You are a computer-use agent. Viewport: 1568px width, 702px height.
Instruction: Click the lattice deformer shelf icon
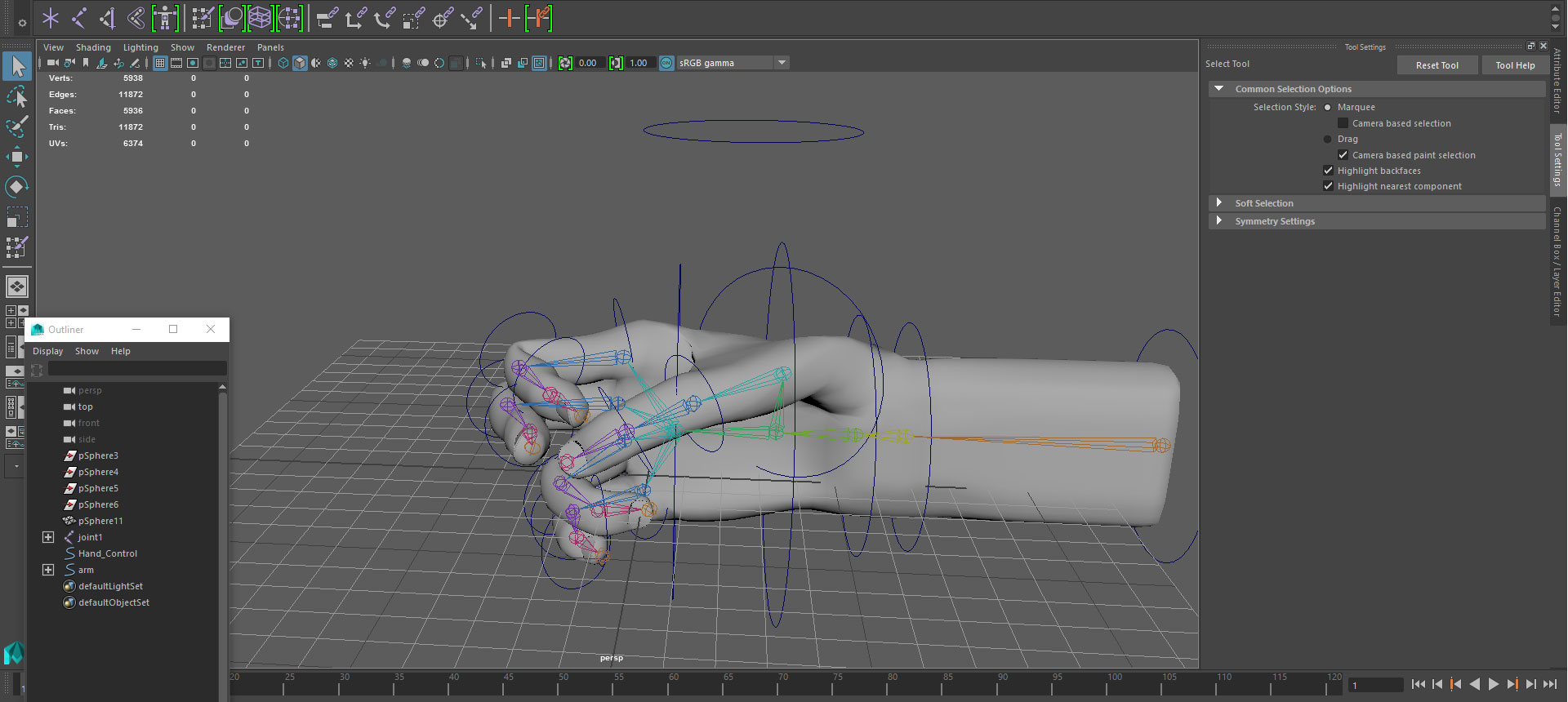260,18
